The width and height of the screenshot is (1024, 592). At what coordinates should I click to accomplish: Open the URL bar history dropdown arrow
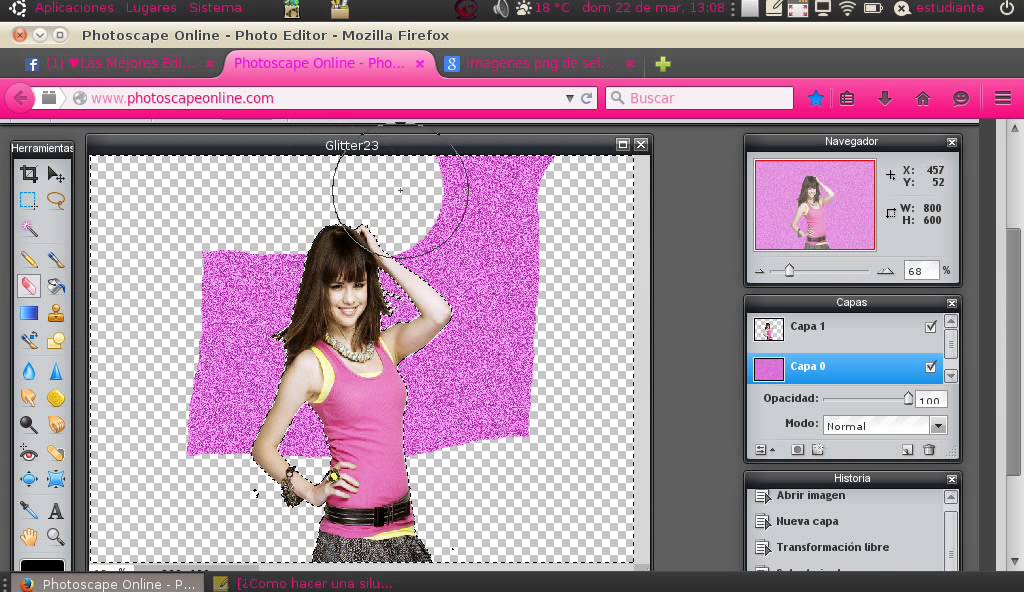tap(570, 98)
